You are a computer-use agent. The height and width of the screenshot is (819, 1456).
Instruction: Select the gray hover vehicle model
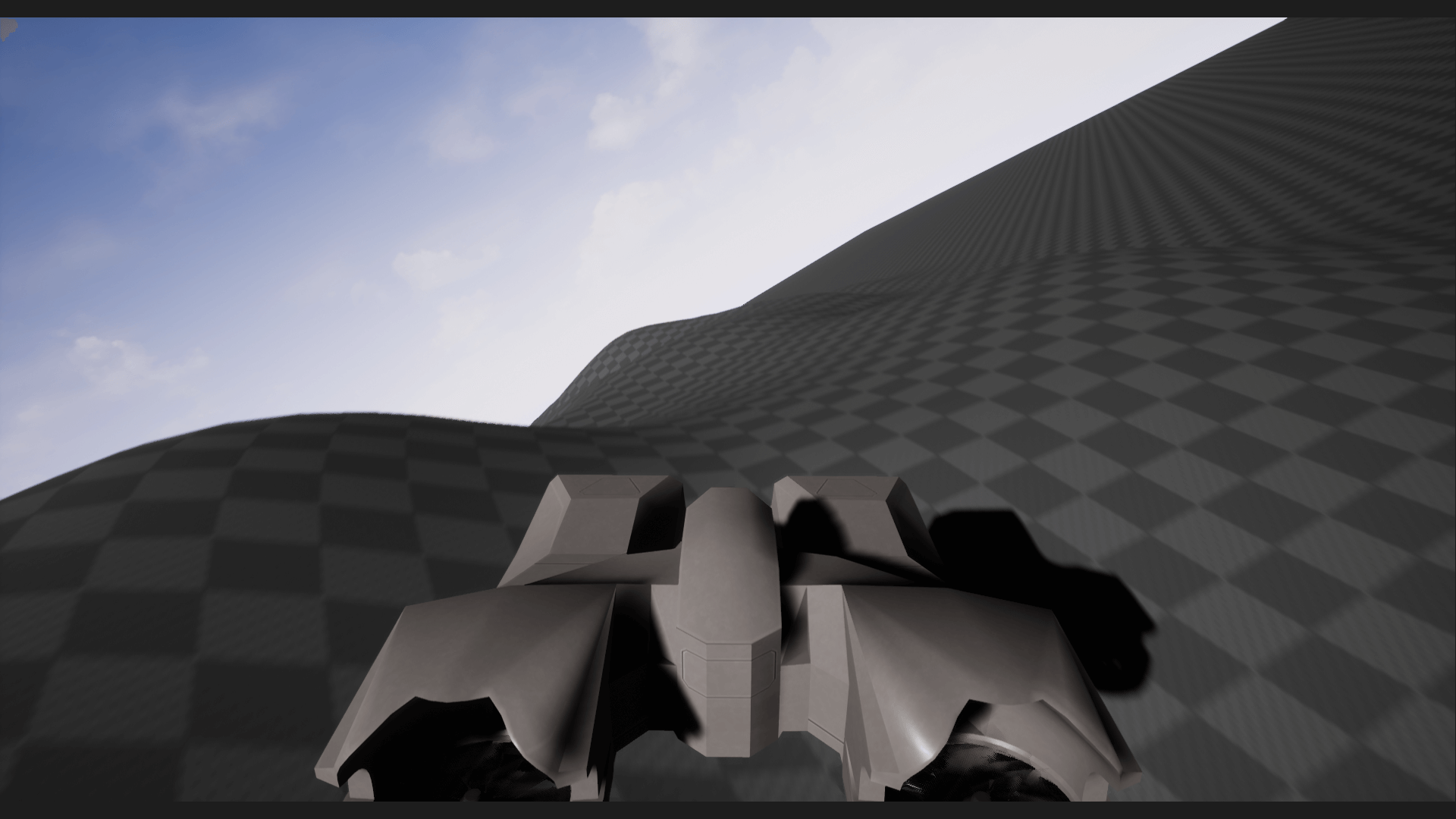pyautogui.click(x=726, y=639)
